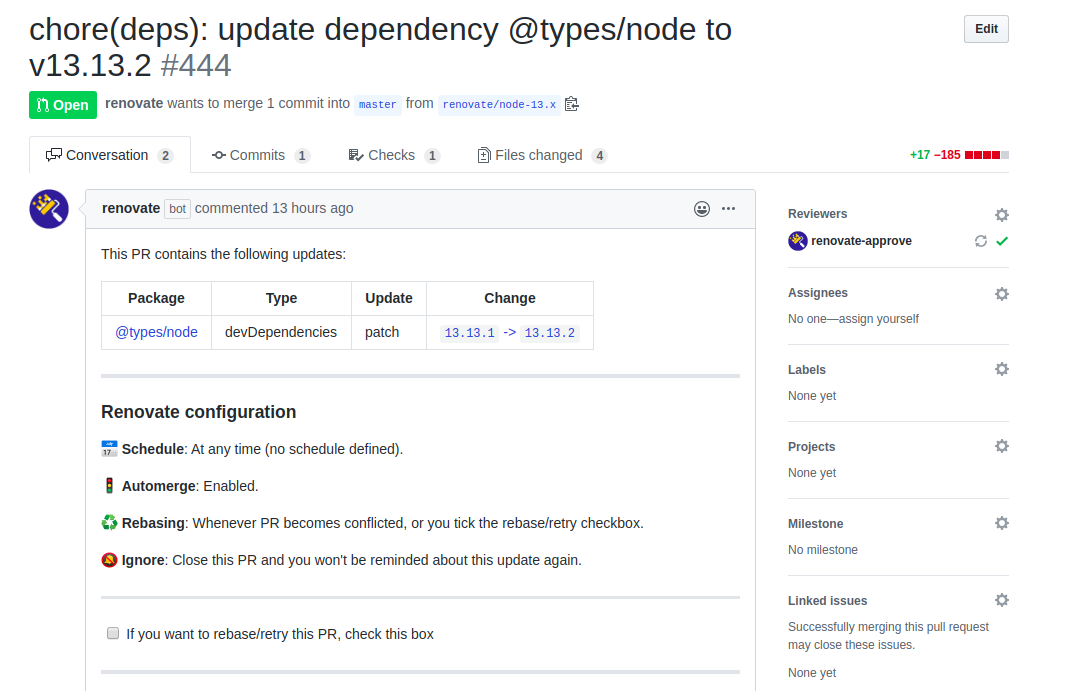Viewport: 1079px width, 691px height.
Task: Click the Assignees sidebar heading
Action: click(818, 293)
